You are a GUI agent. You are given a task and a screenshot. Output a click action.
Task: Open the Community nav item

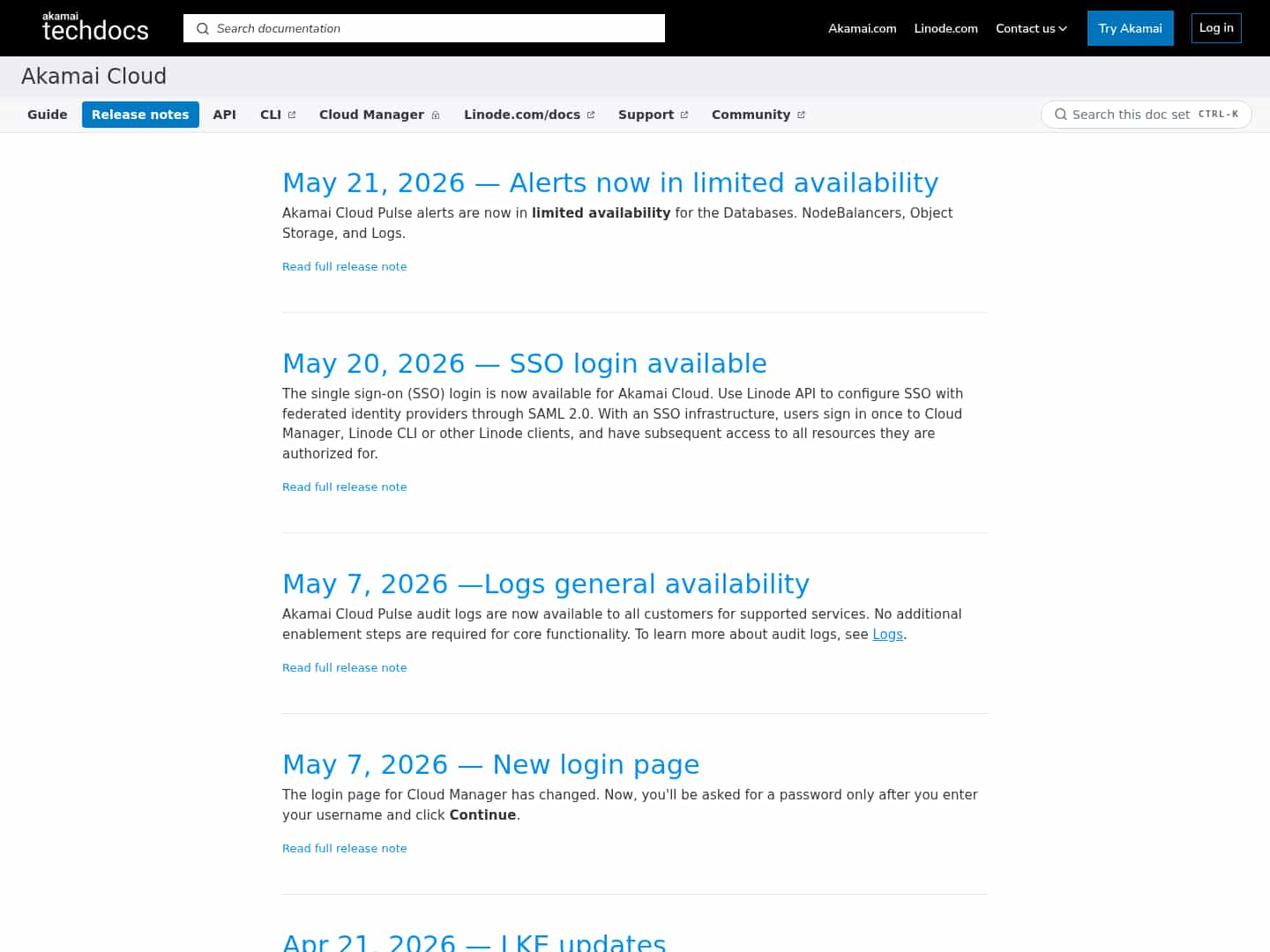758,115
